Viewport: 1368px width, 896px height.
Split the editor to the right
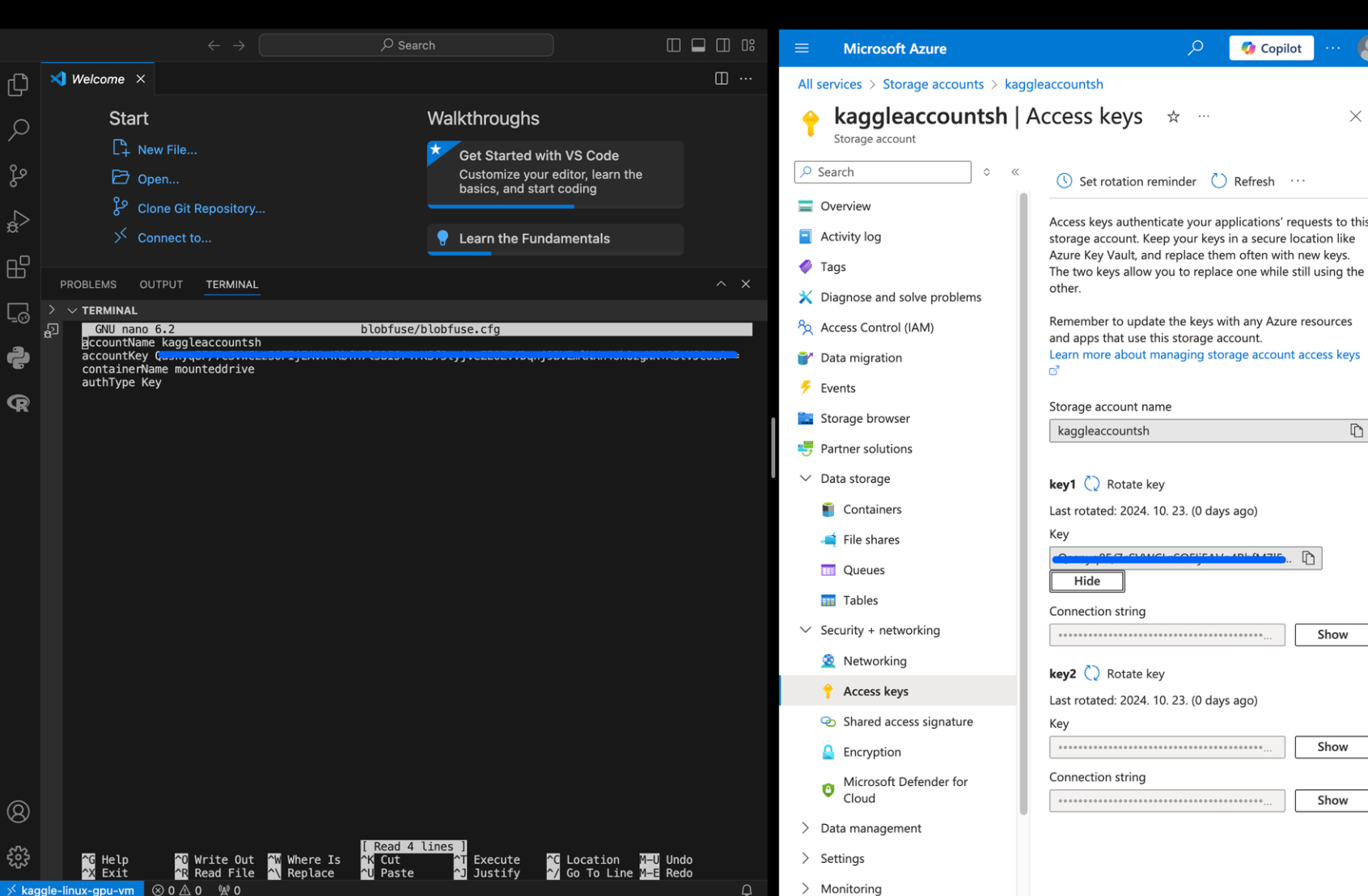(x=722, y=78)
